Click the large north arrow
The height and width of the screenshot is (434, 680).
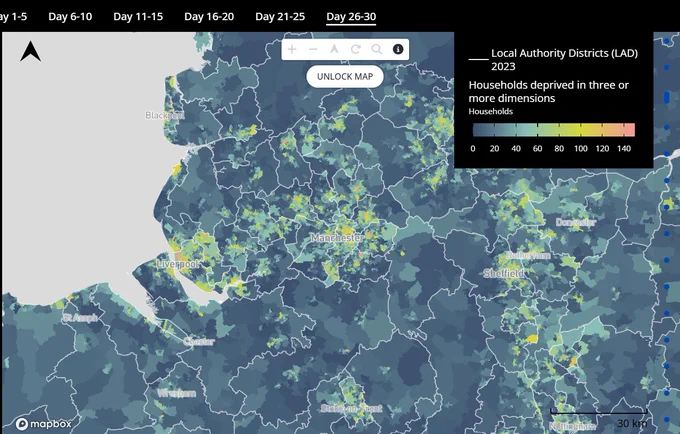[30, 51]
